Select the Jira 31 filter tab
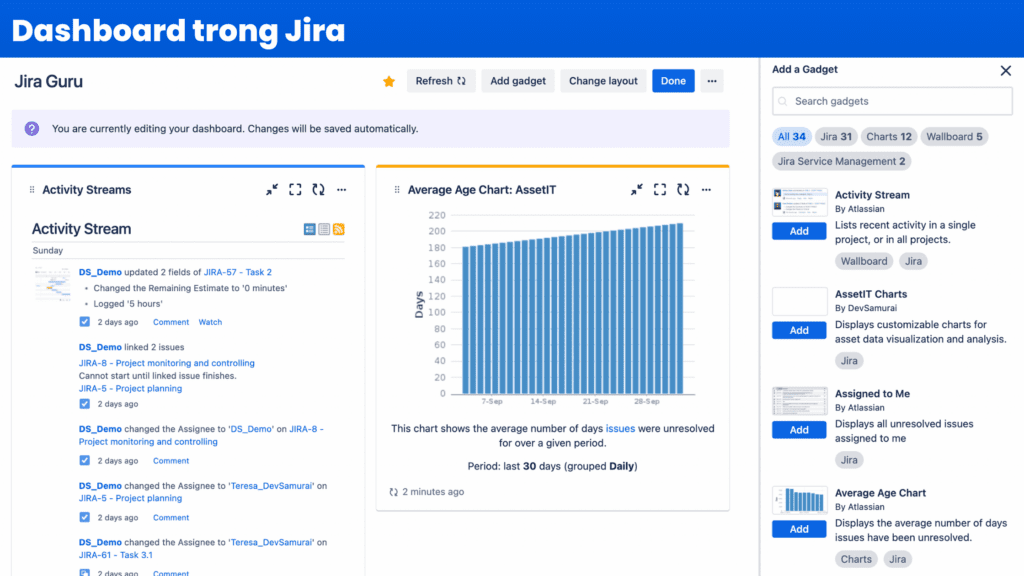 [836, 136]
